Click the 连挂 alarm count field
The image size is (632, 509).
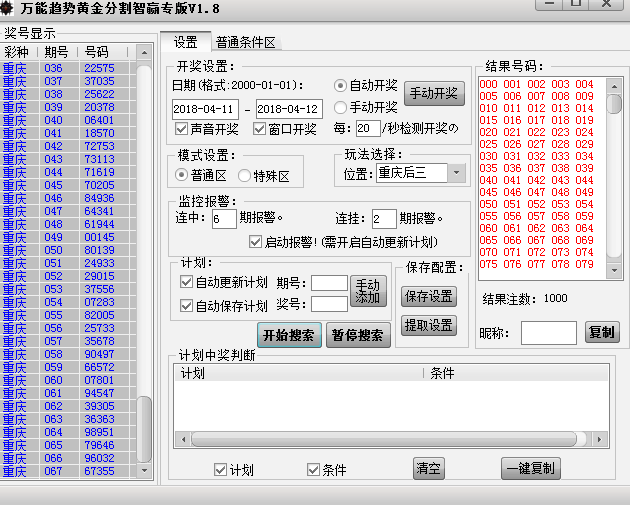point(384,218)
